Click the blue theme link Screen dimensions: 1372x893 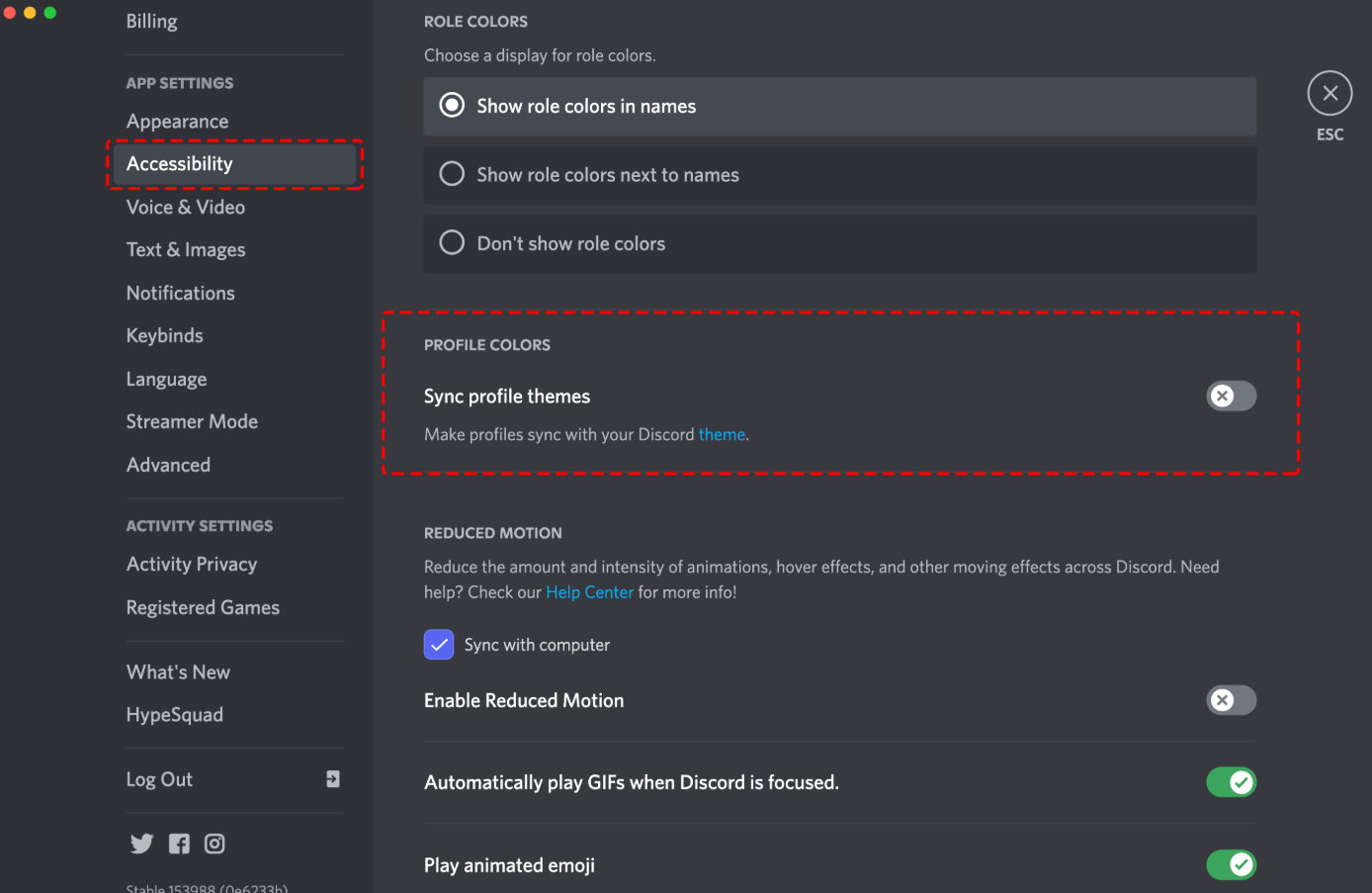click(722, 435)
